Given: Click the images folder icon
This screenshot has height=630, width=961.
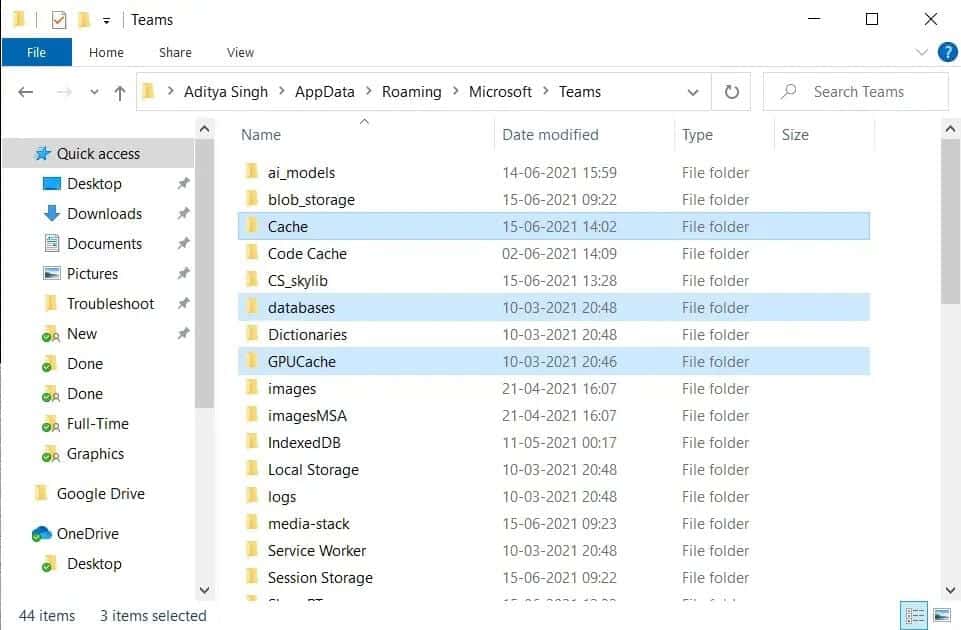Looking at the screenshot, I should click(251, 387).
